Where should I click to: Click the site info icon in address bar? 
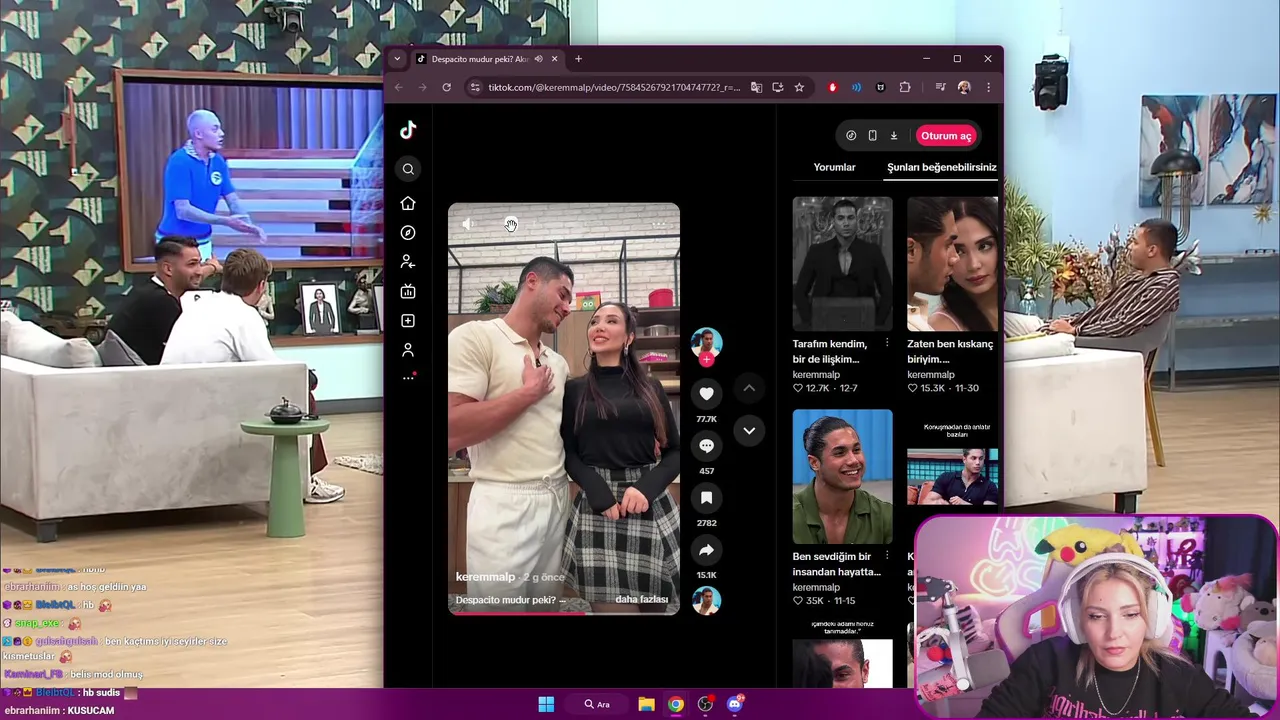pyautogui.click(x=475, y=87)
